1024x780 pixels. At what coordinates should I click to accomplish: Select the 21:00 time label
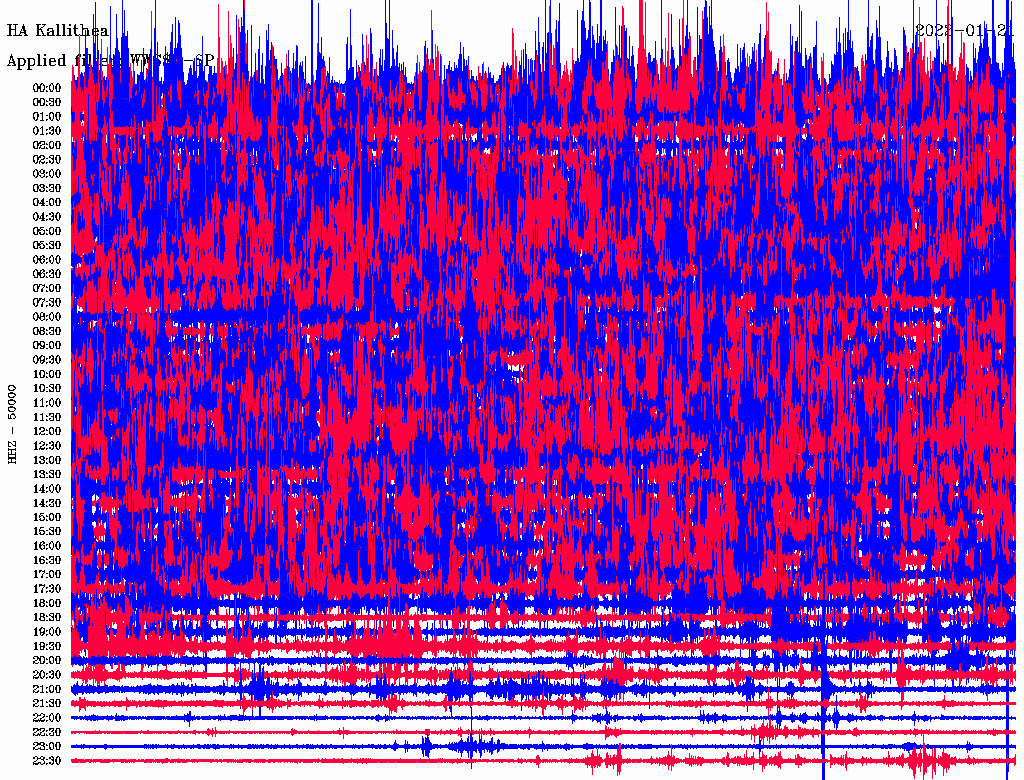pos(47,689)
